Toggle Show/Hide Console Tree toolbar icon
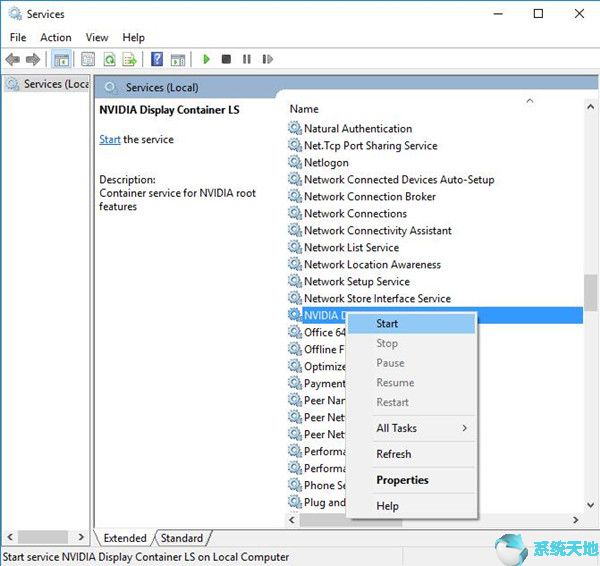 [x=61, y=60]
